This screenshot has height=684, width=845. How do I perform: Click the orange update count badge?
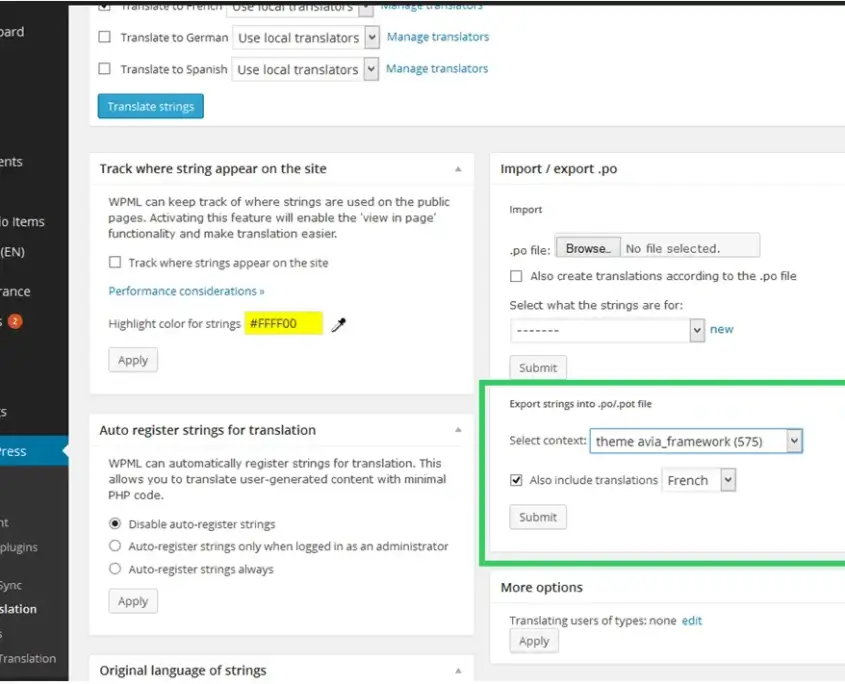[x=15, y=321]
